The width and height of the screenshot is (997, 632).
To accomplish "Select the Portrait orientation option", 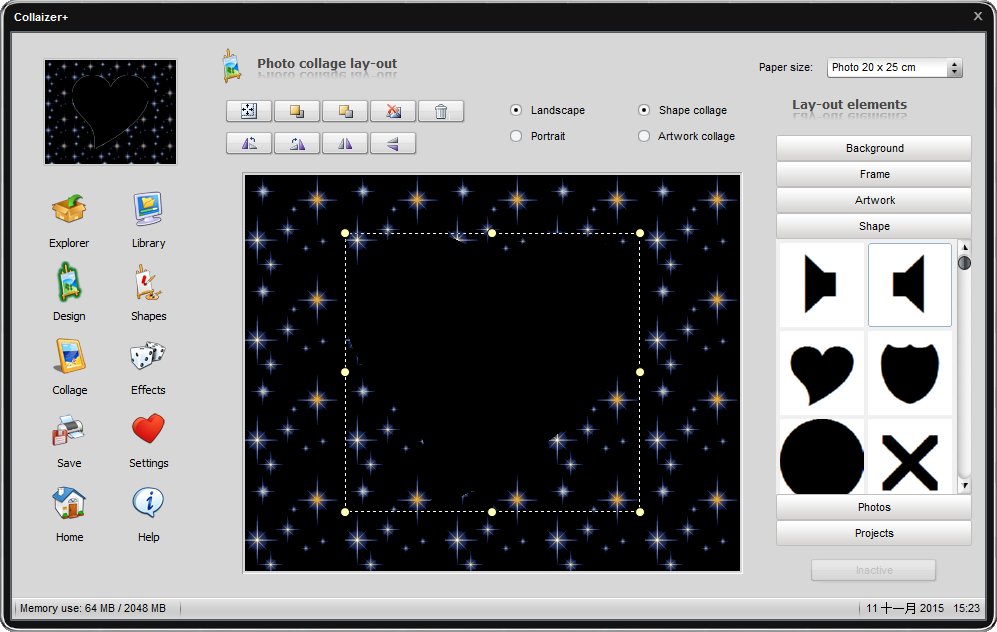I will 516,136.
